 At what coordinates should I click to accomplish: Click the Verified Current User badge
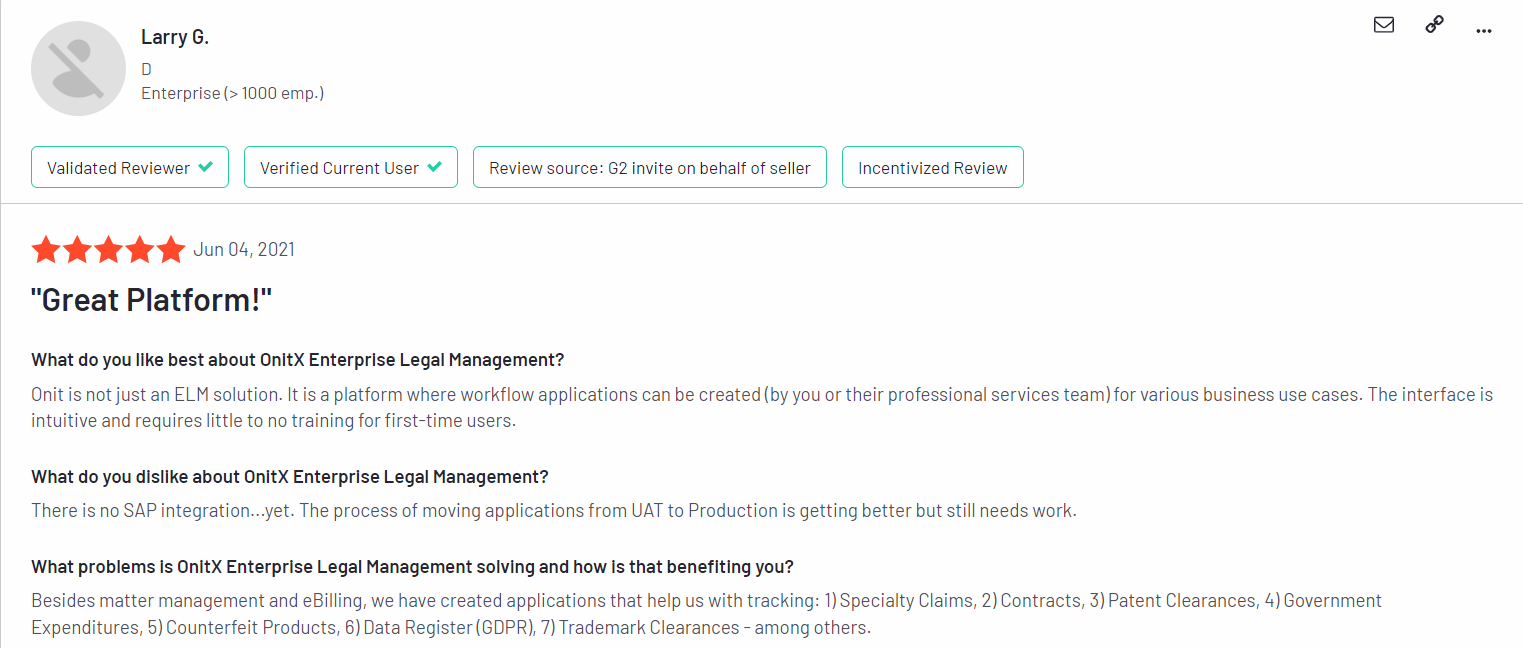(351, 167)
